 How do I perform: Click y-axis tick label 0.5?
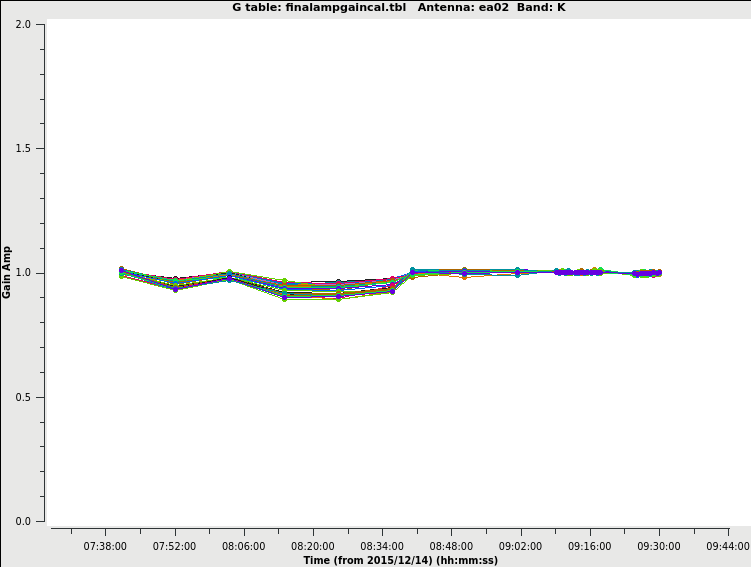(x=23, y=397)
